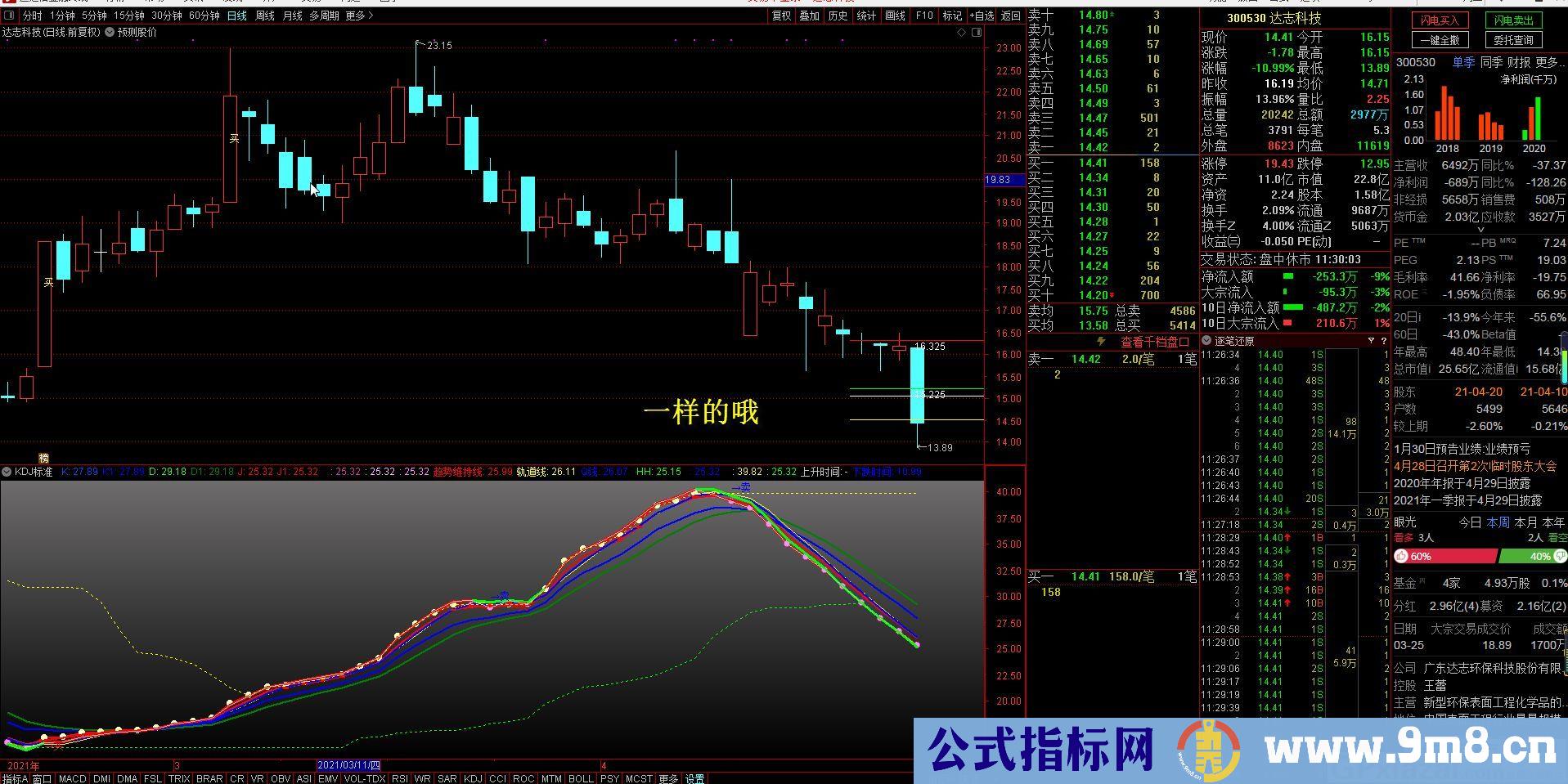
Task: Add stock with +自选
Action: coord(982,16)
